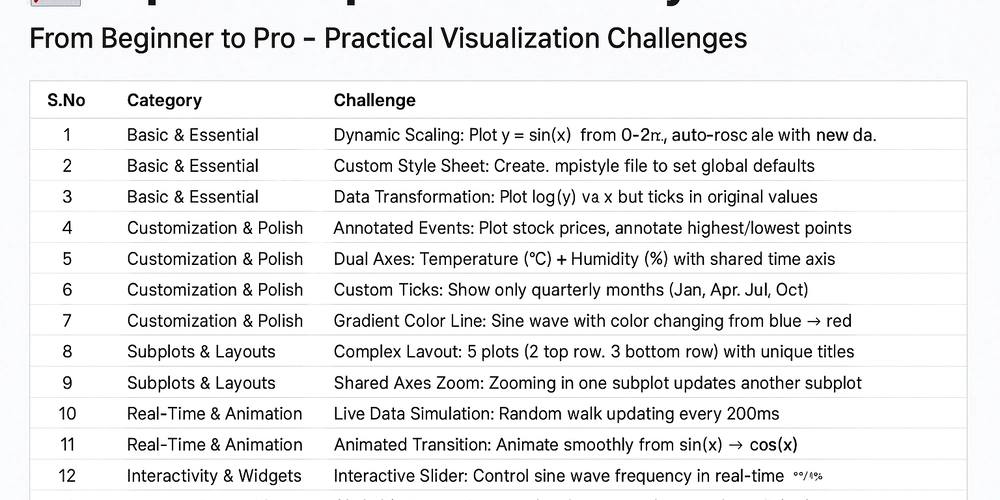
Task: Click the Challenge column header
Action: [374, 100]
